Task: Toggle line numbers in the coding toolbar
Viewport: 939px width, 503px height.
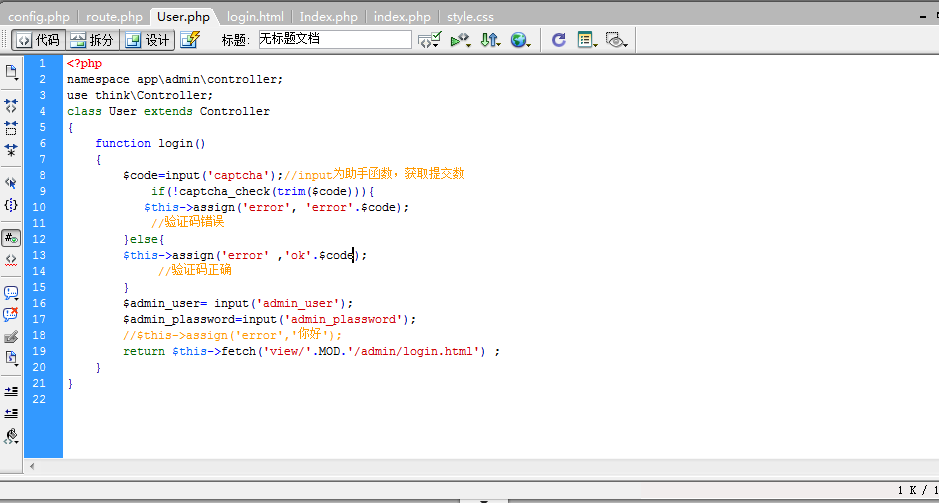Action: 11,238
